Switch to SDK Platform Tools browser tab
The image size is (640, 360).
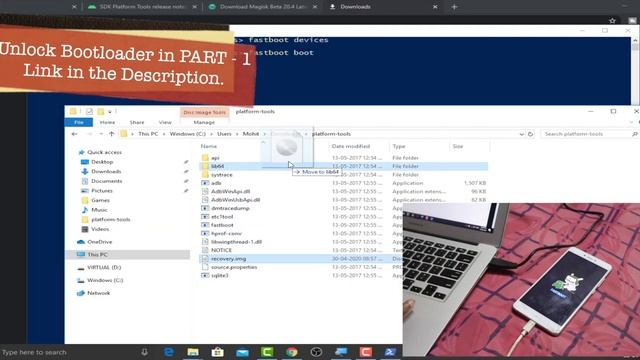(142, 7)
